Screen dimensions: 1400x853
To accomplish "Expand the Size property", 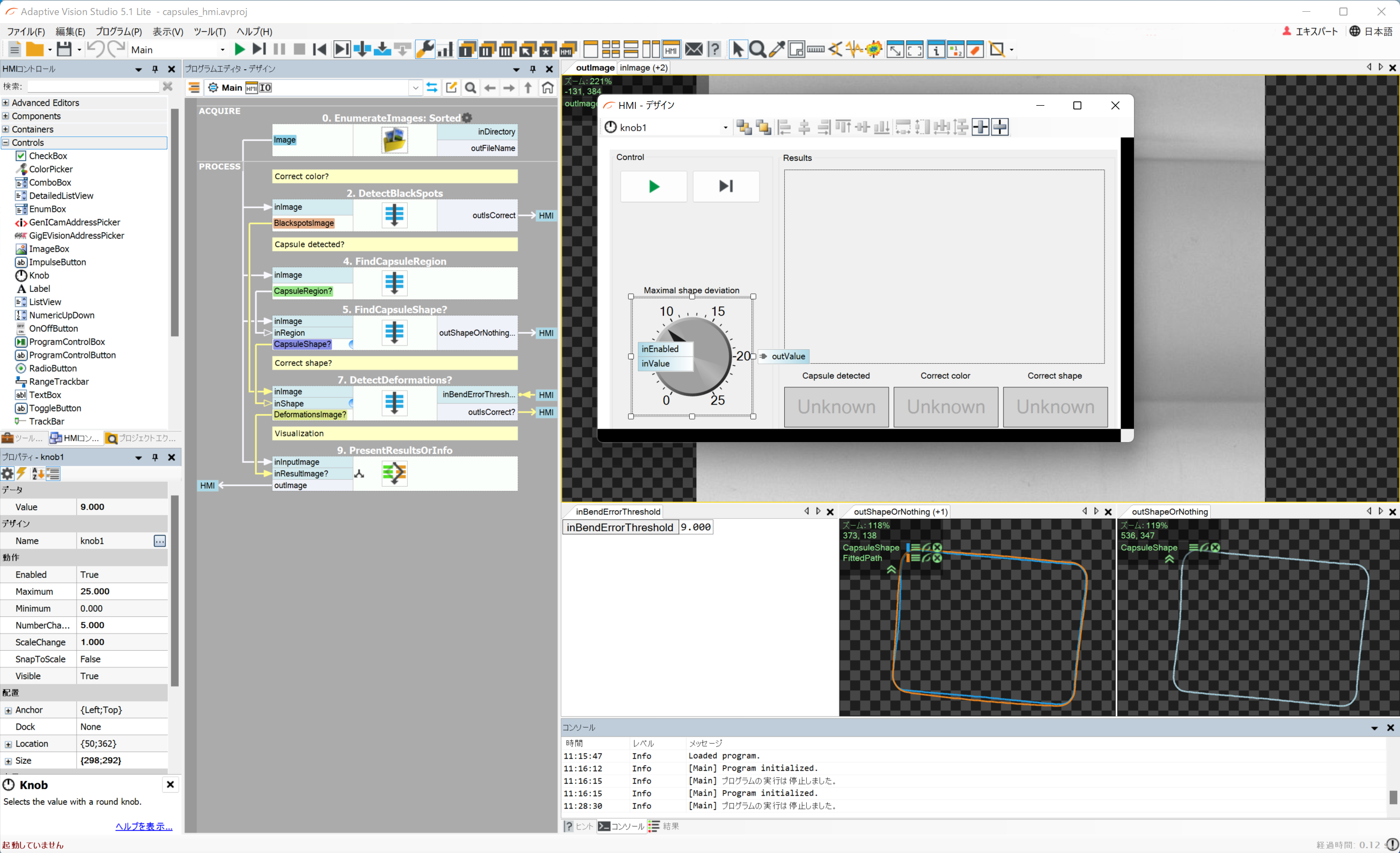I will click(x=8, y=761).
